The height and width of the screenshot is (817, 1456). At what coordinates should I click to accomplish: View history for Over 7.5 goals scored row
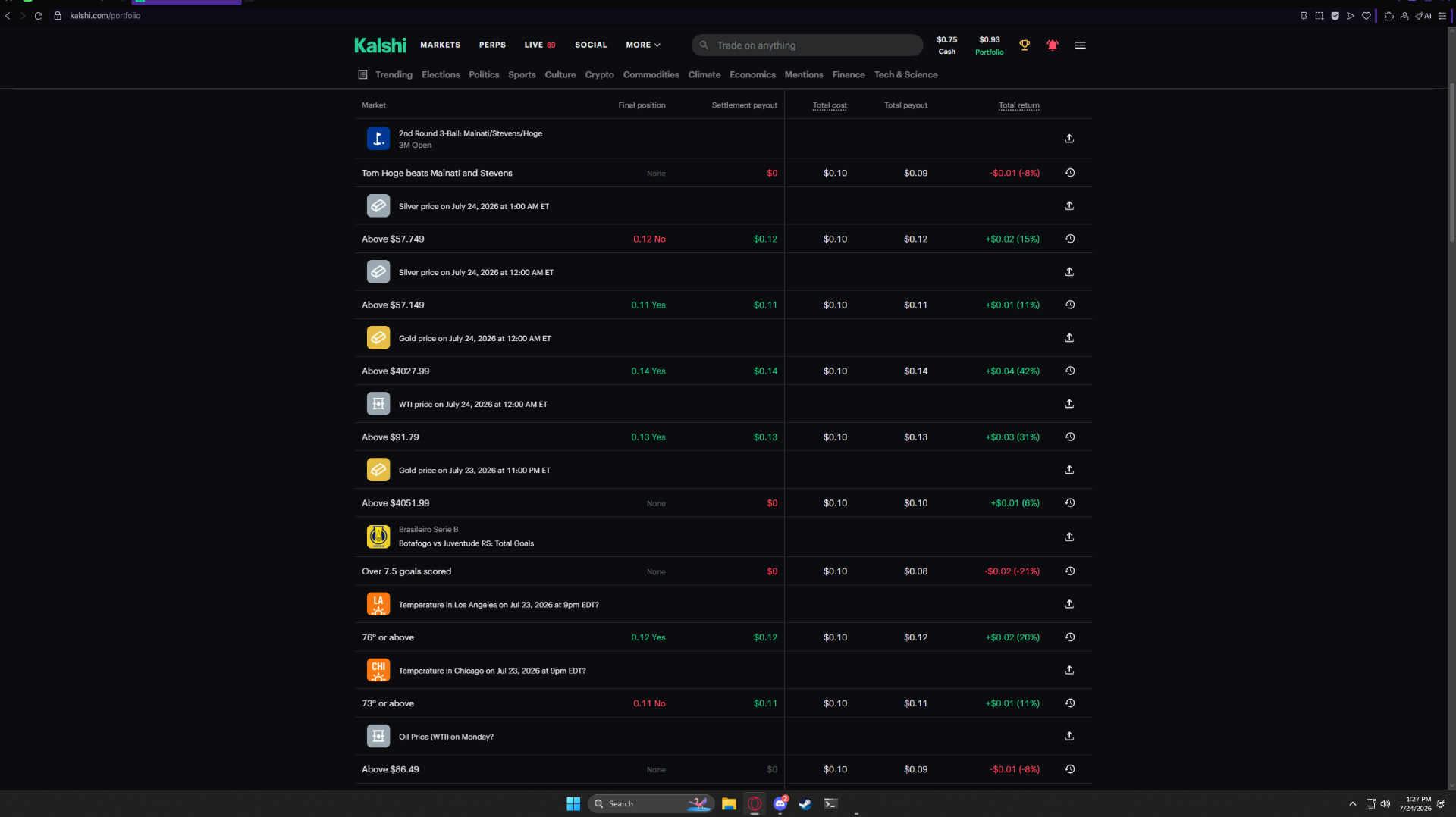[x=1069, y=571]
